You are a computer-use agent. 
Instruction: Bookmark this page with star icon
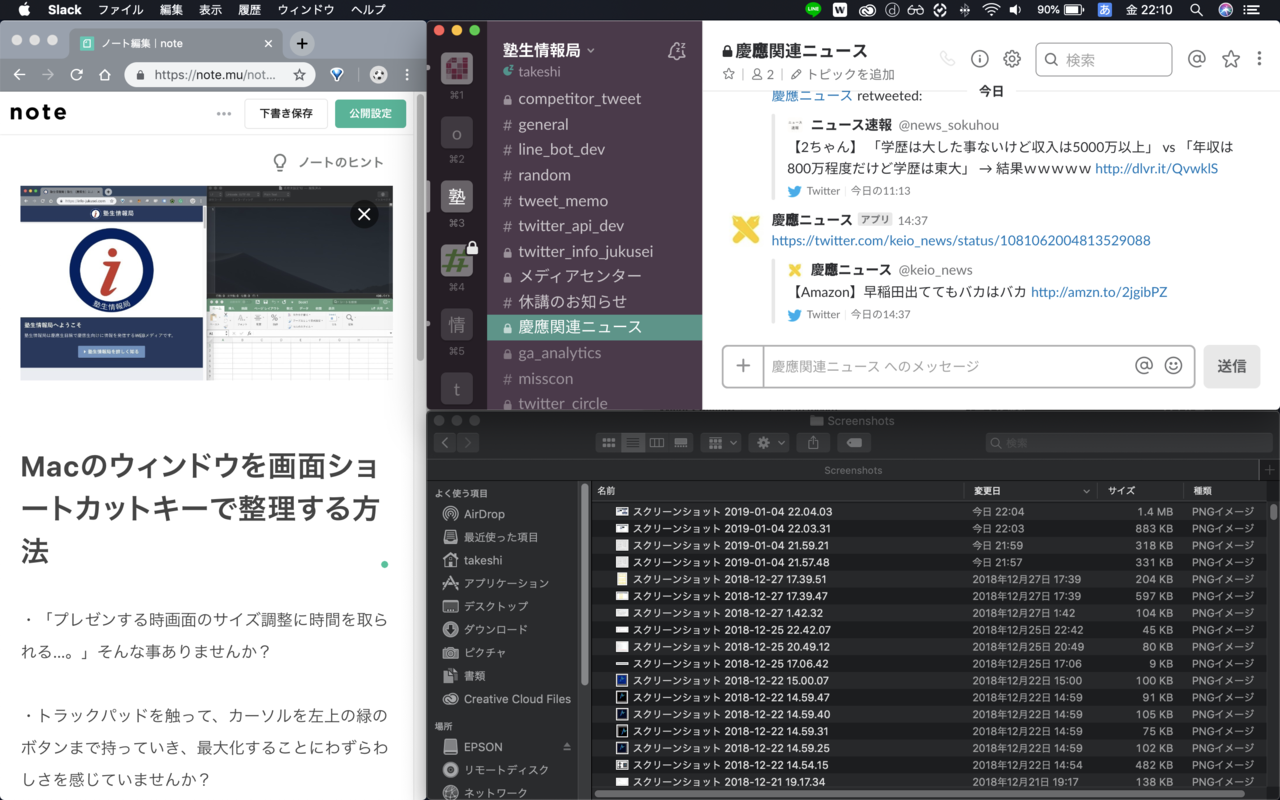click(299, 75)
